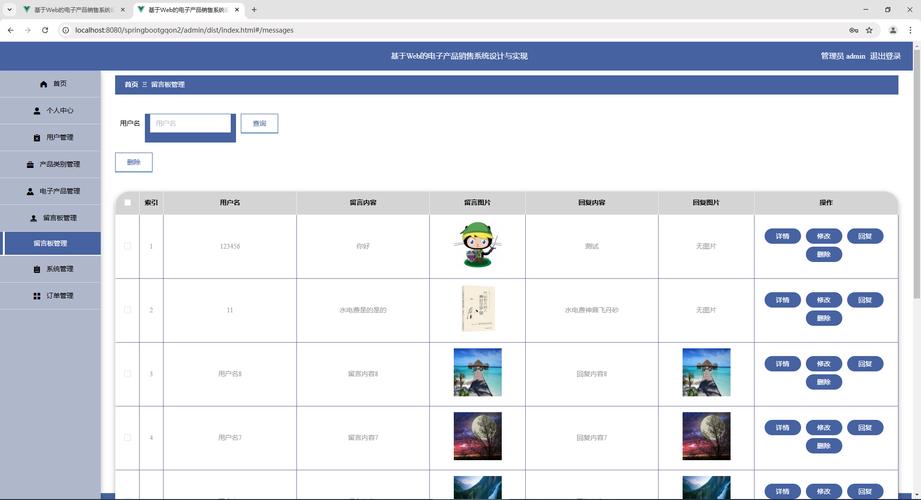Viewport: 921px width, 500px height.
Task: Click 修改 for user 11
Action: pos(823,300)
